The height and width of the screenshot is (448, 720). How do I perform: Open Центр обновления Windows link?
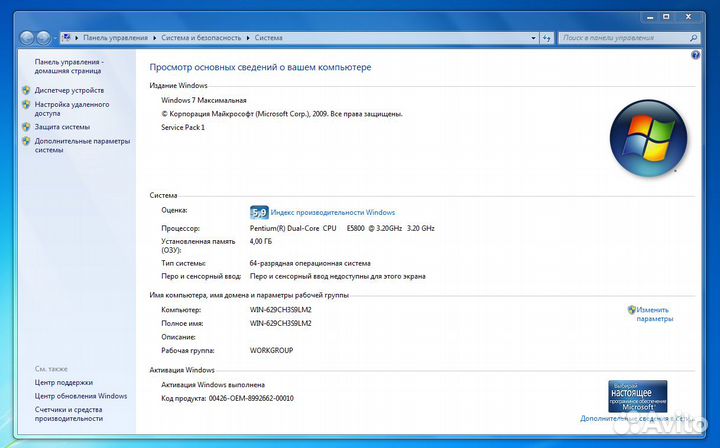tap(81, 396)
